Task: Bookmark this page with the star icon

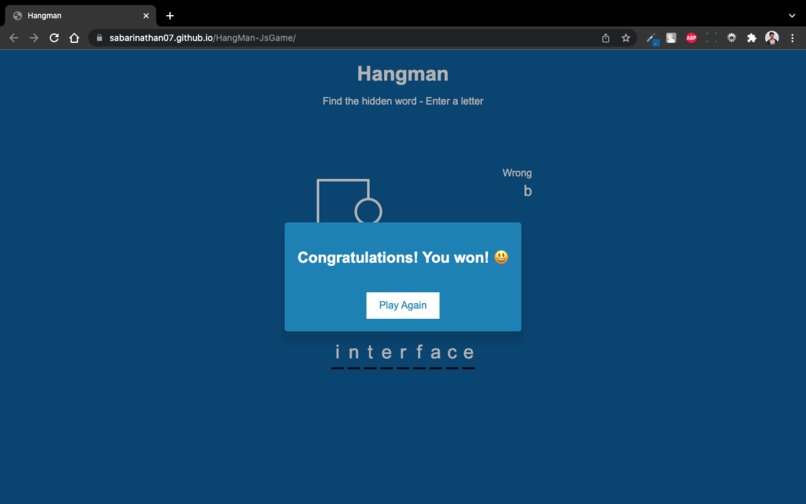Action: 626,38
